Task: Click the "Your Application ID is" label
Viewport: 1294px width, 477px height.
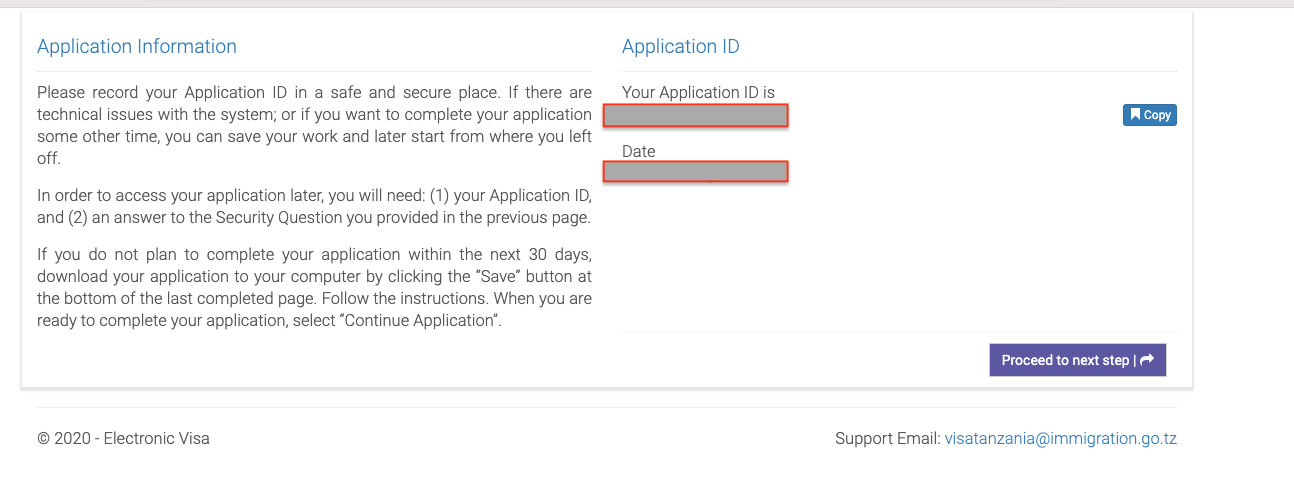Action: coord(698,92)
